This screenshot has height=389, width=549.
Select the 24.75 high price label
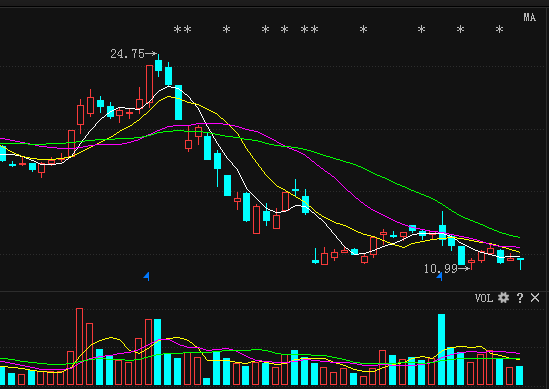click(x=127, y=54)
